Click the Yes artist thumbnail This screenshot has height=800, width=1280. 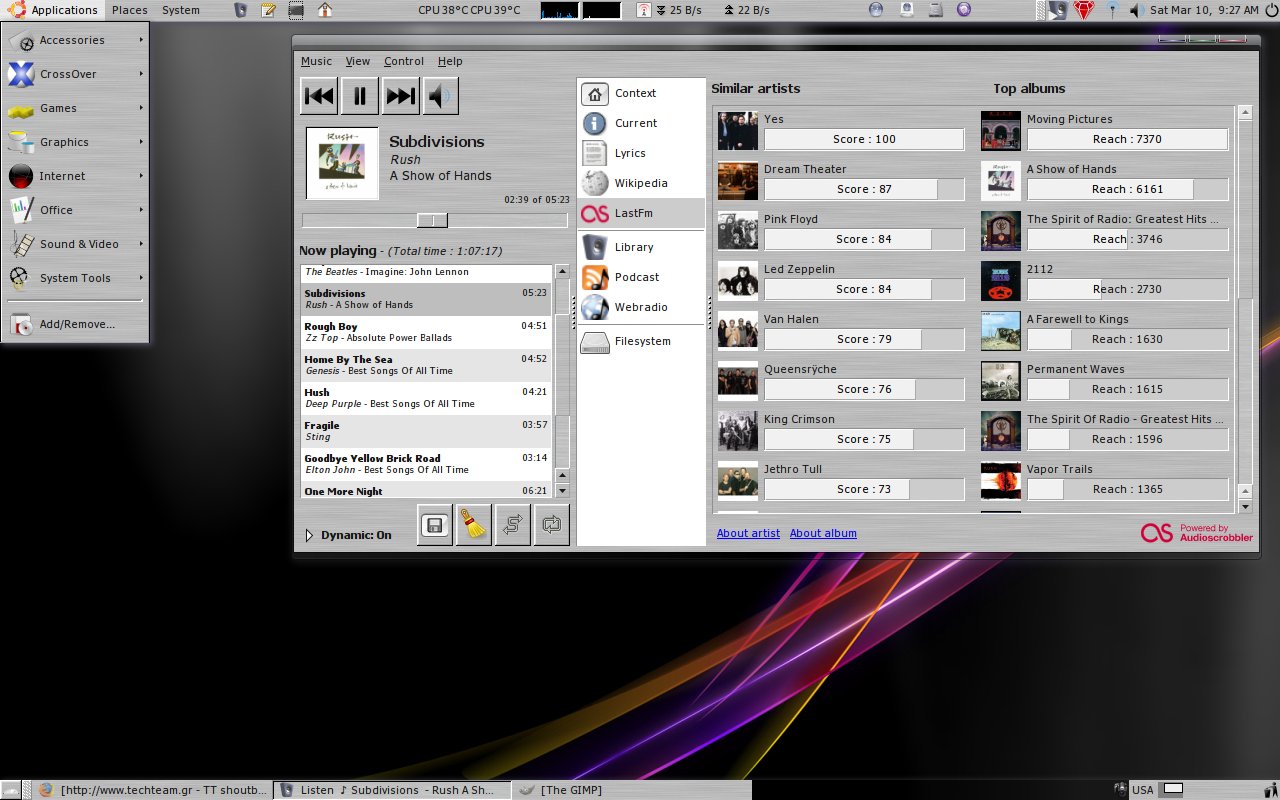[x=737, y=131]
